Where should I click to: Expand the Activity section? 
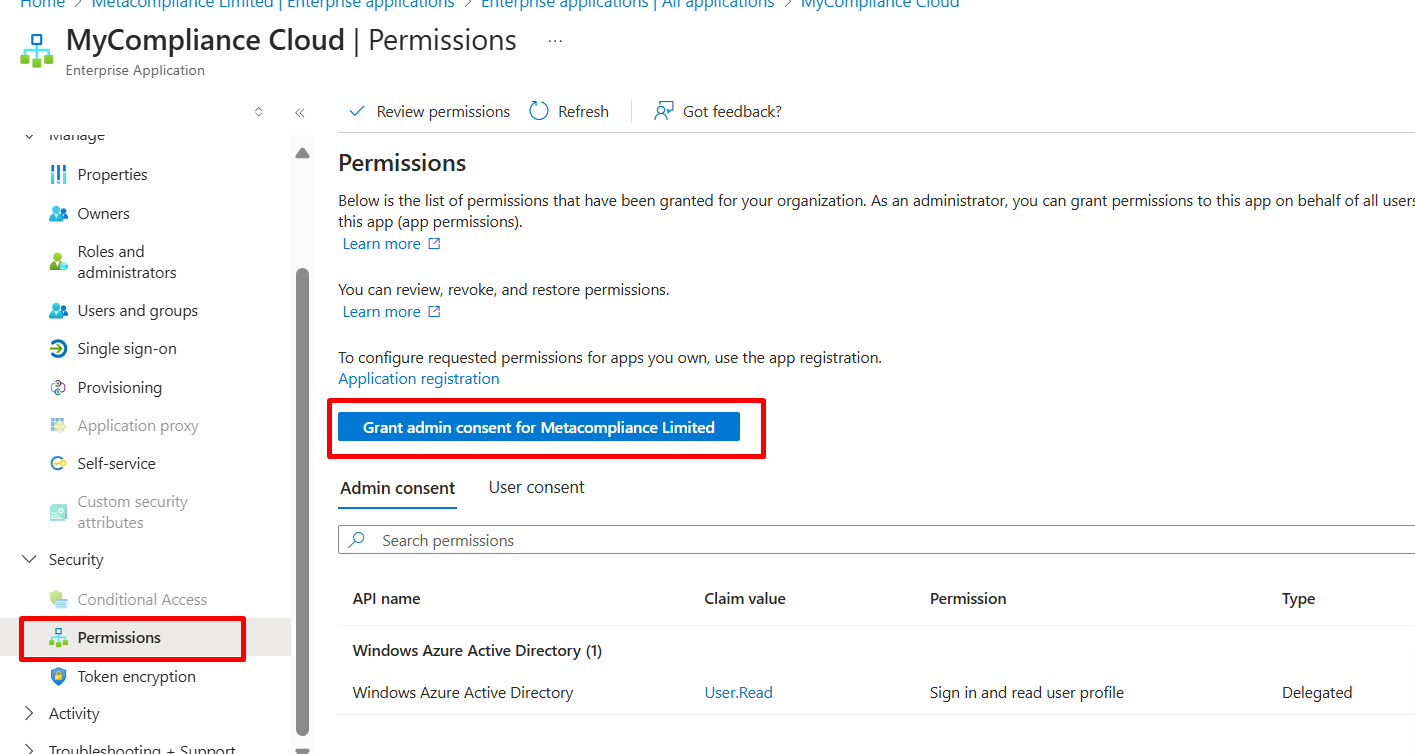click(x=29, y=714)
